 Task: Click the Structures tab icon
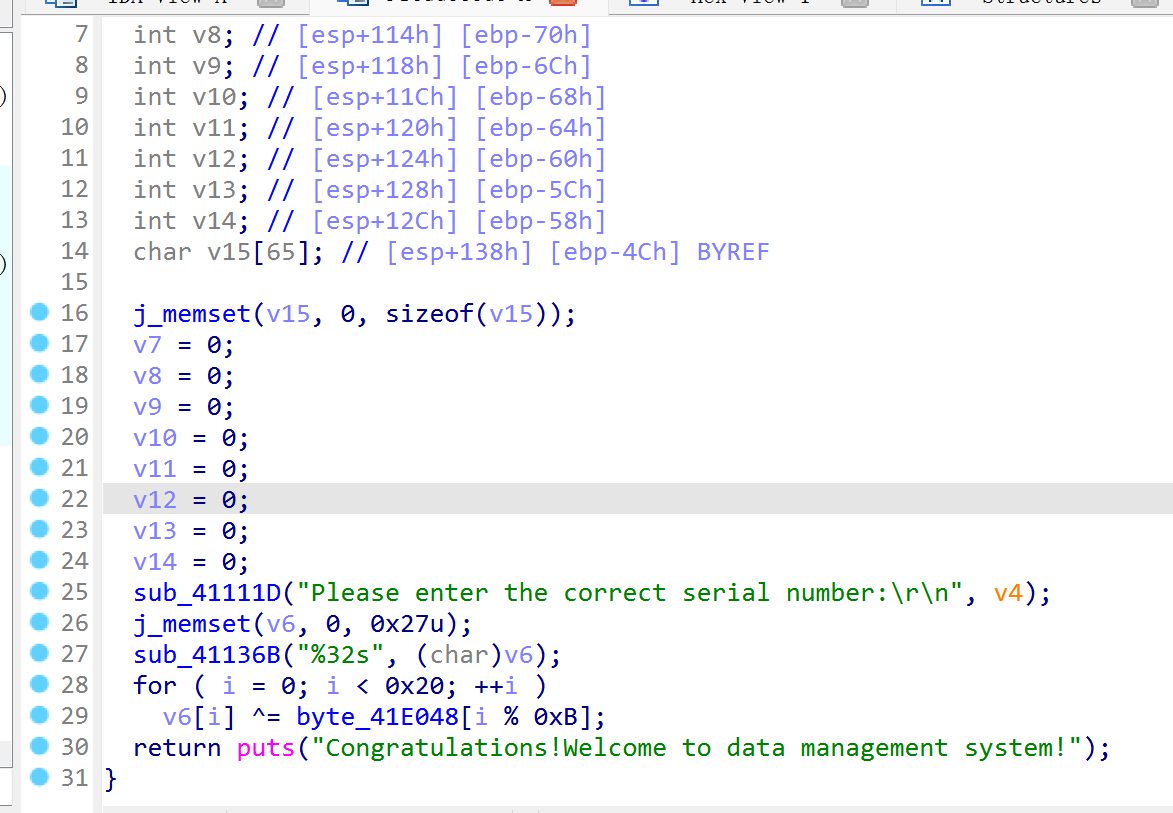(934, 3)
